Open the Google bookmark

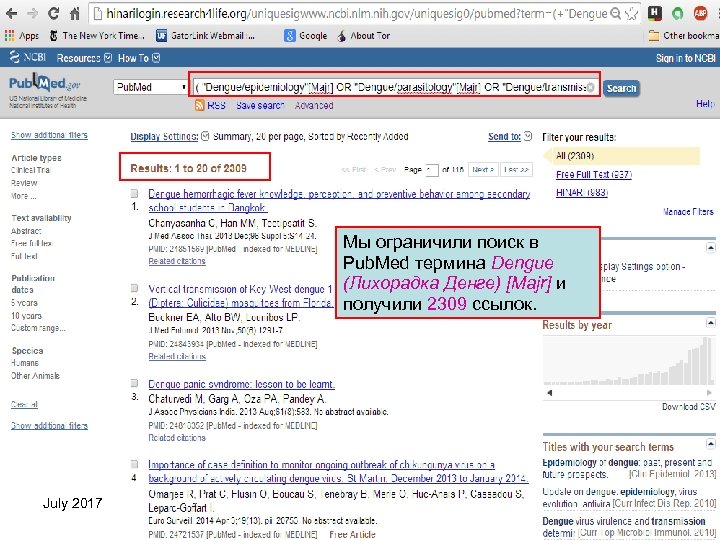(305, 35)
